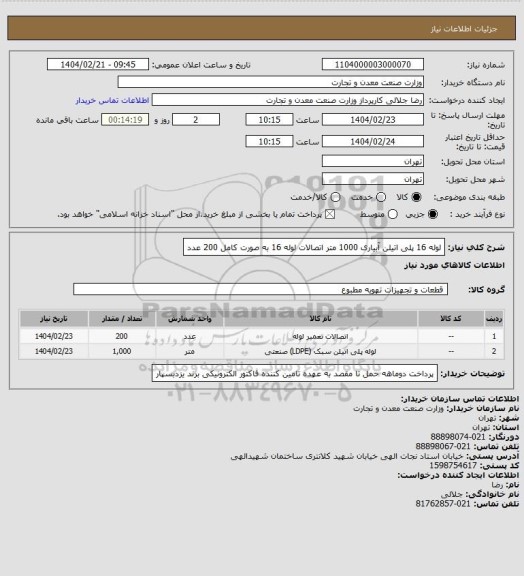Screen dimensions: 524x576
Task: Click the response deadline time 10:15 field
Action: coord(269,120)
